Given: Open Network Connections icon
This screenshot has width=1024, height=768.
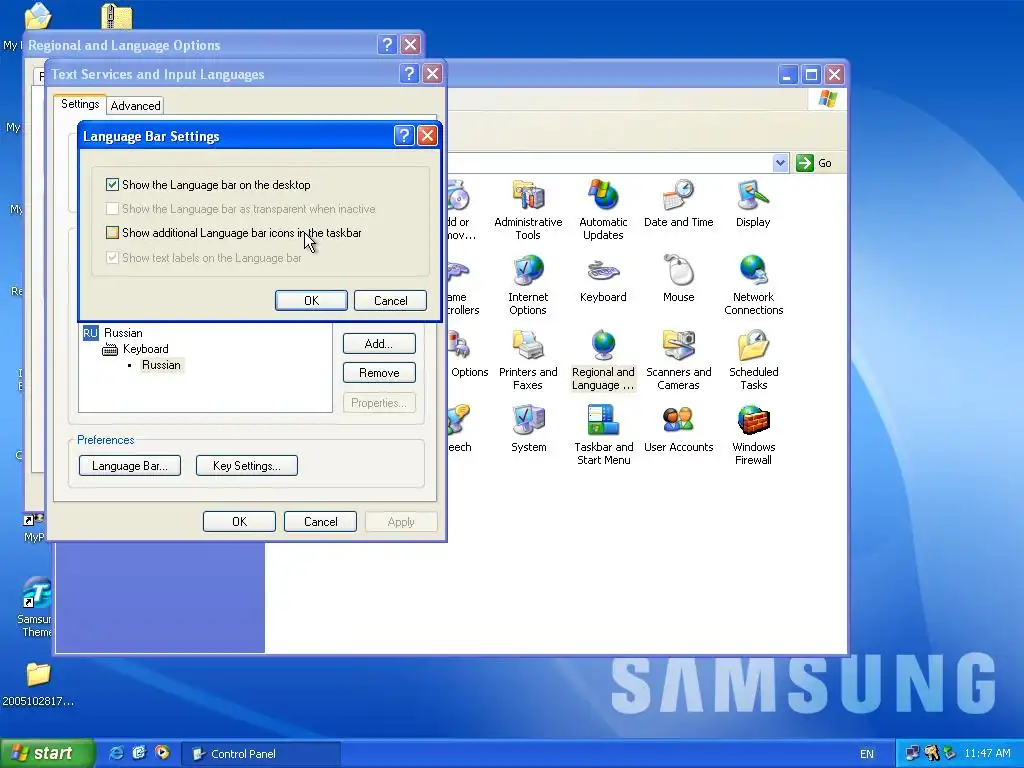Looking at the screenshot, I should [x=753, y=285].
